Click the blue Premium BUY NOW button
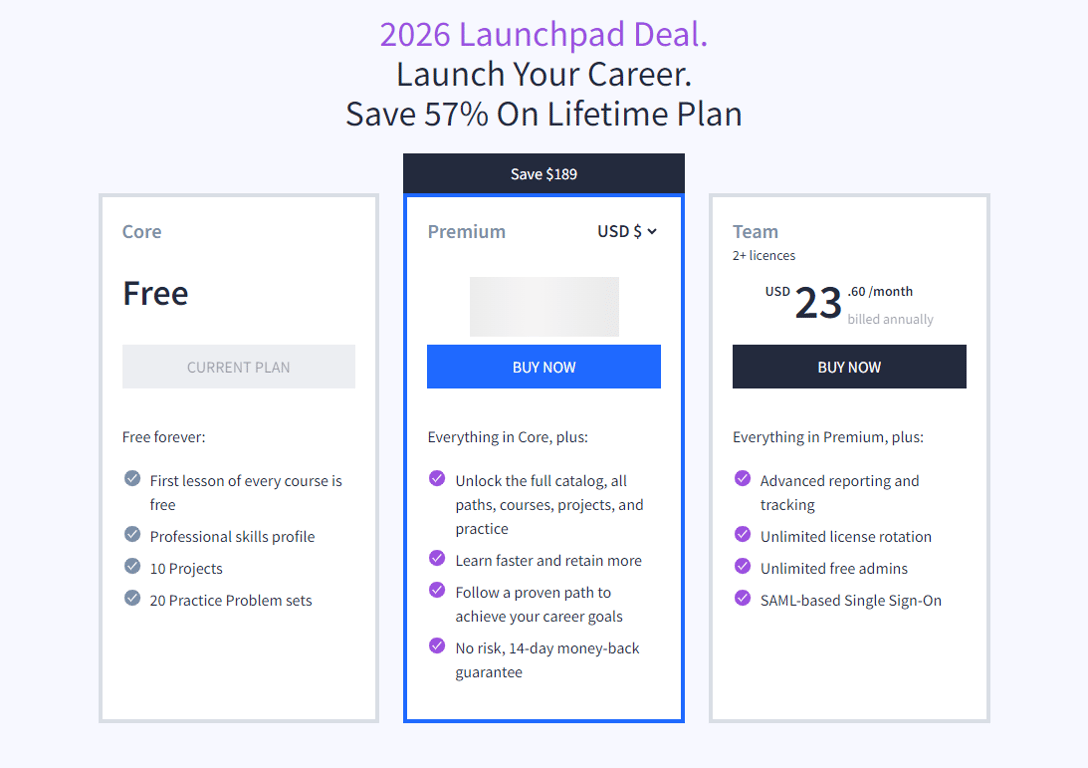Screen dimensions: 1088x768 click(x=544, y=366)
